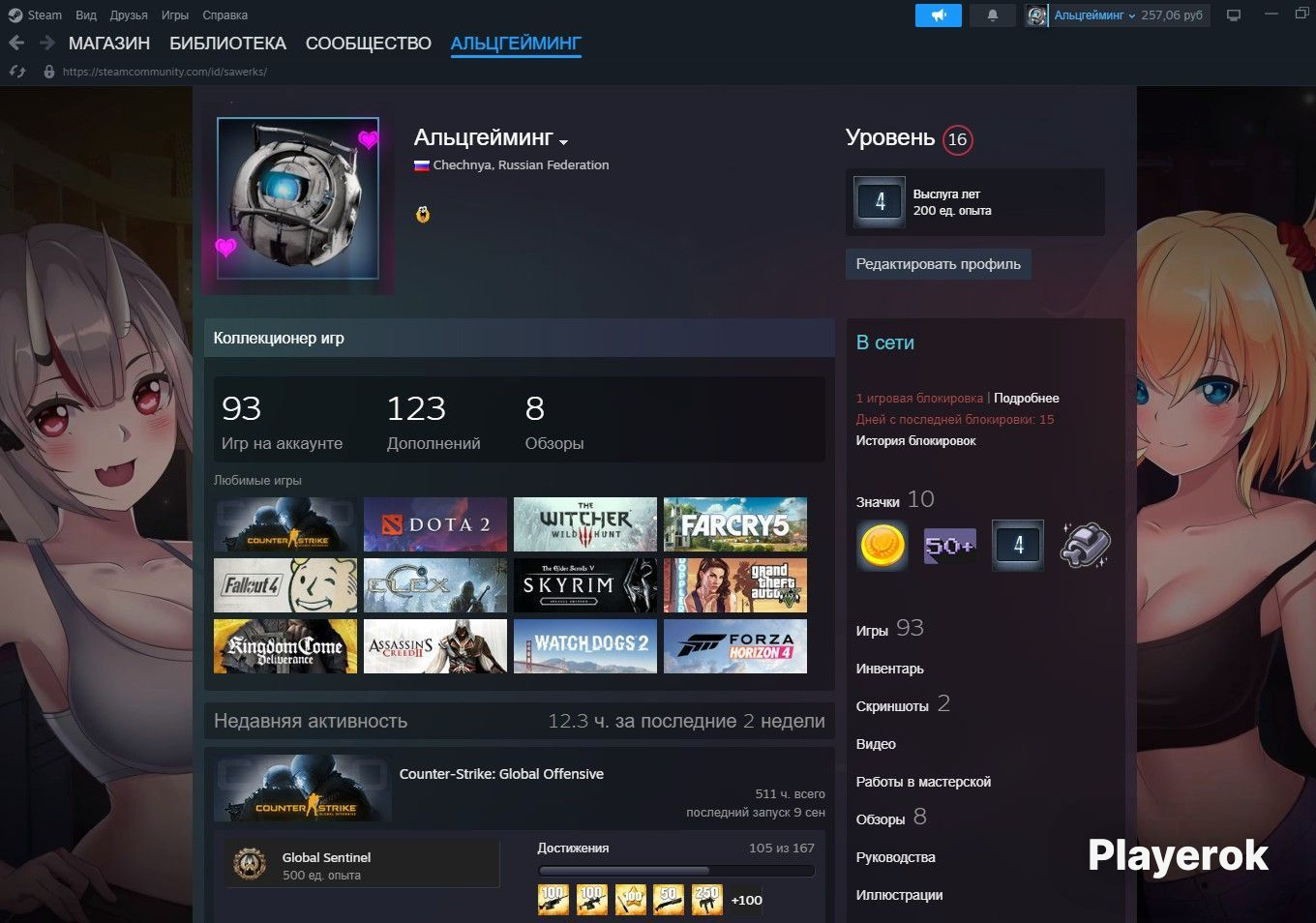Open the announcements megaphone button

point(939,15)
